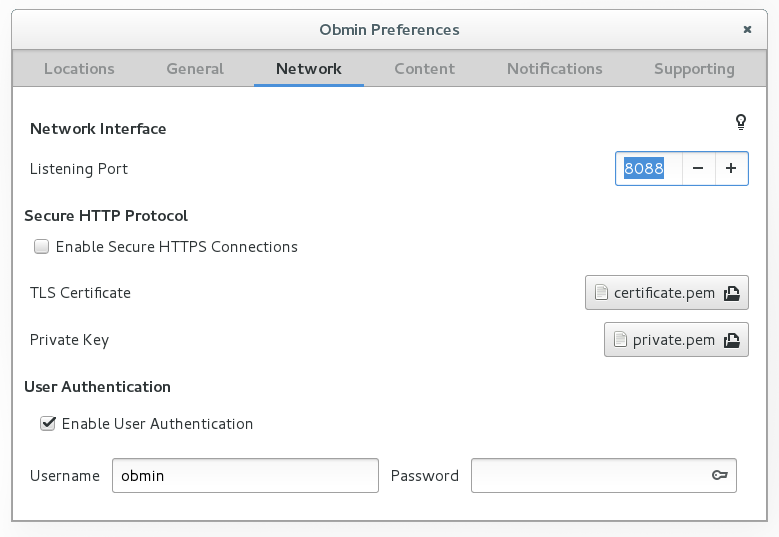Select the Content tab
Viewport: 779px width, 537px height.
tap(424, 69)
